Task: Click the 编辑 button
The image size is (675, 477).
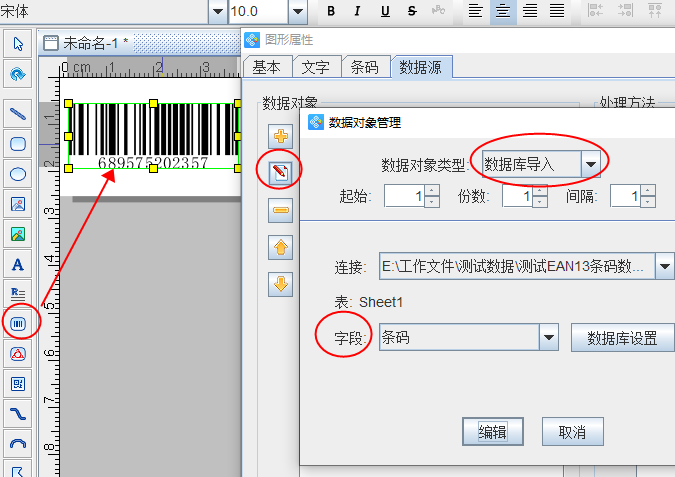Action: tap(492, 432)
